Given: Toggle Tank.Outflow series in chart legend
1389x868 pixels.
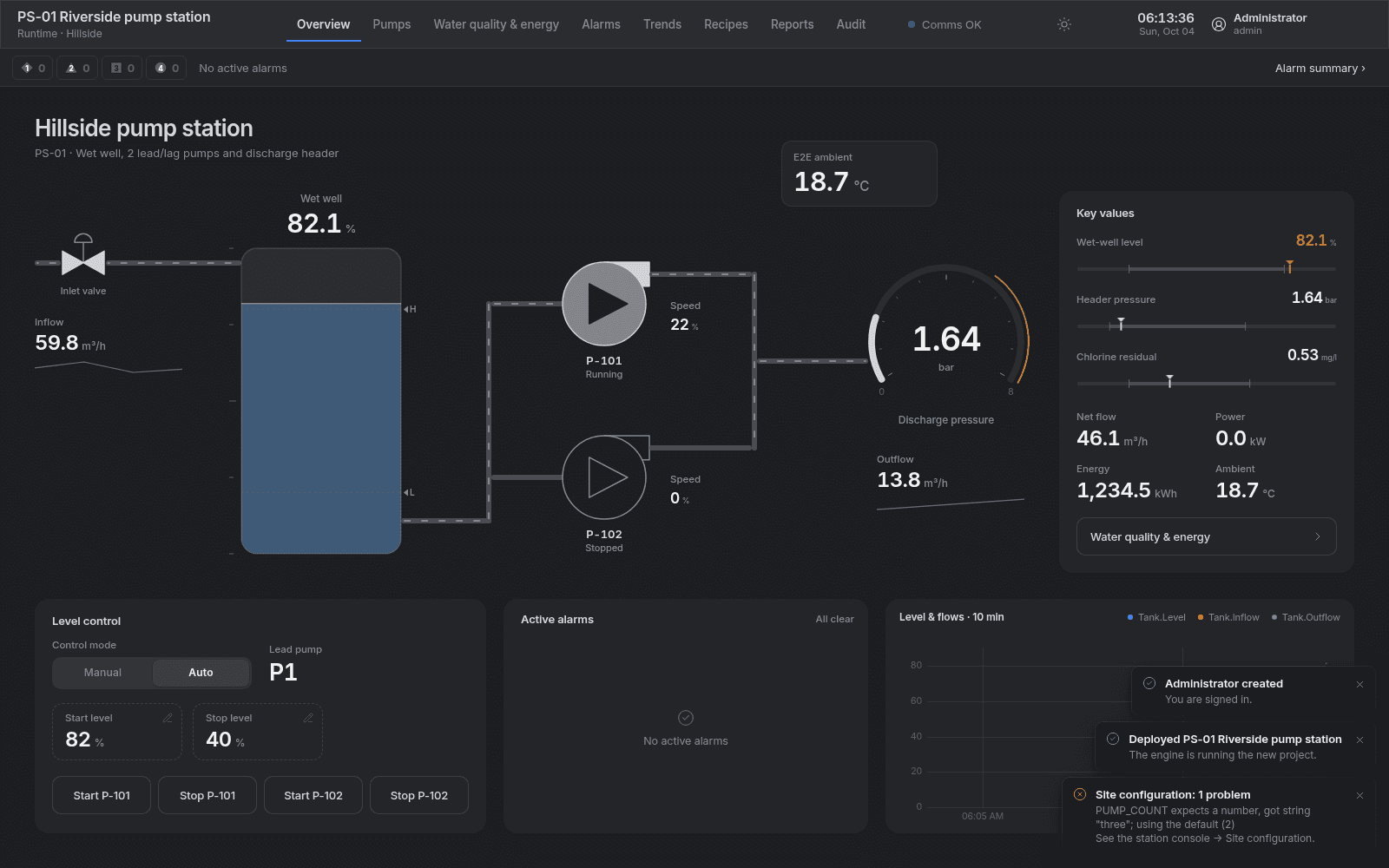Looking at the screenshot, I should 1306,617.
